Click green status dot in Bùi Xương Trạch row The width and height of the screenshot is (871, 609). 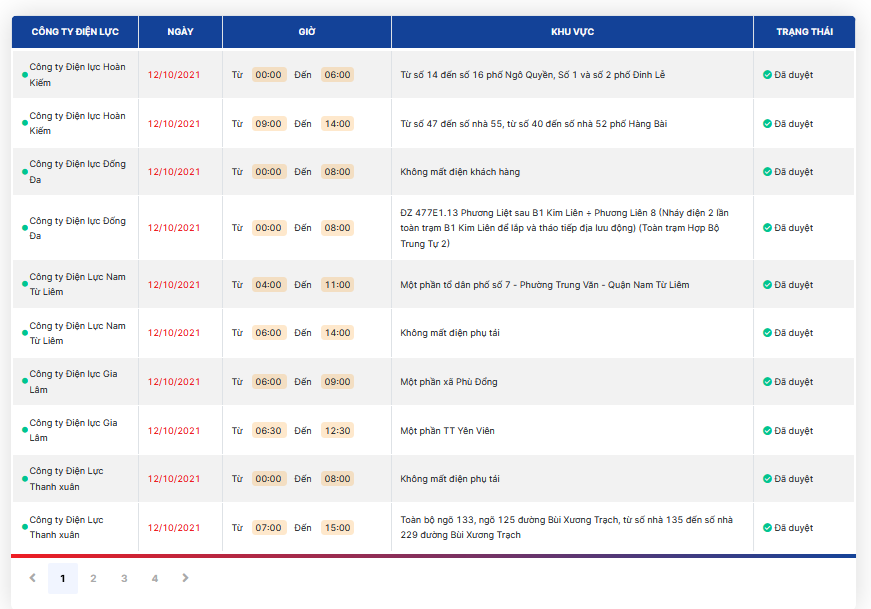coord(24,527)
